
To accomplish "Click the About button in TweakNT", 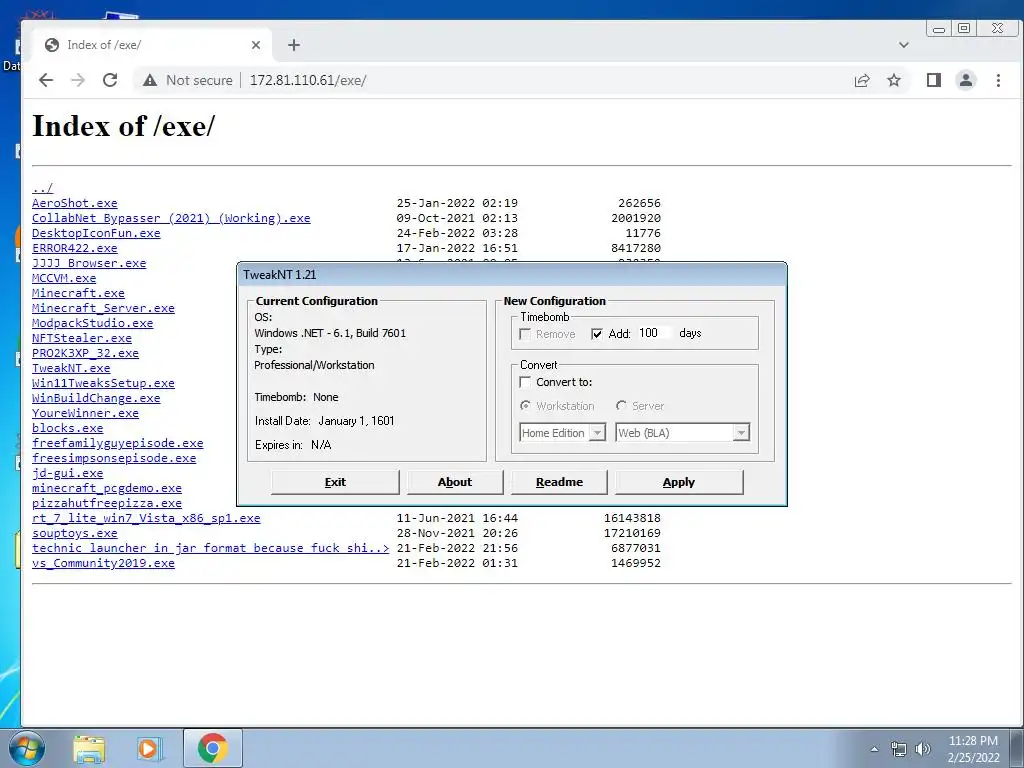I will (x=455, y=482).
